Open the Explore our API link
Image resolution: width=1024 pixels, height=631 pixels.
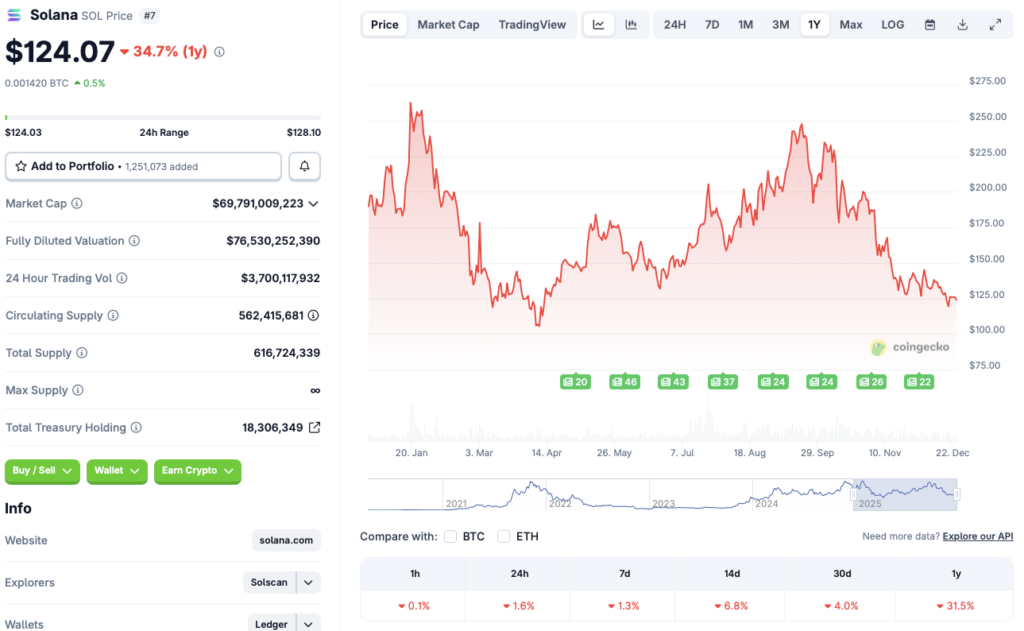click(x=977, y=536)
